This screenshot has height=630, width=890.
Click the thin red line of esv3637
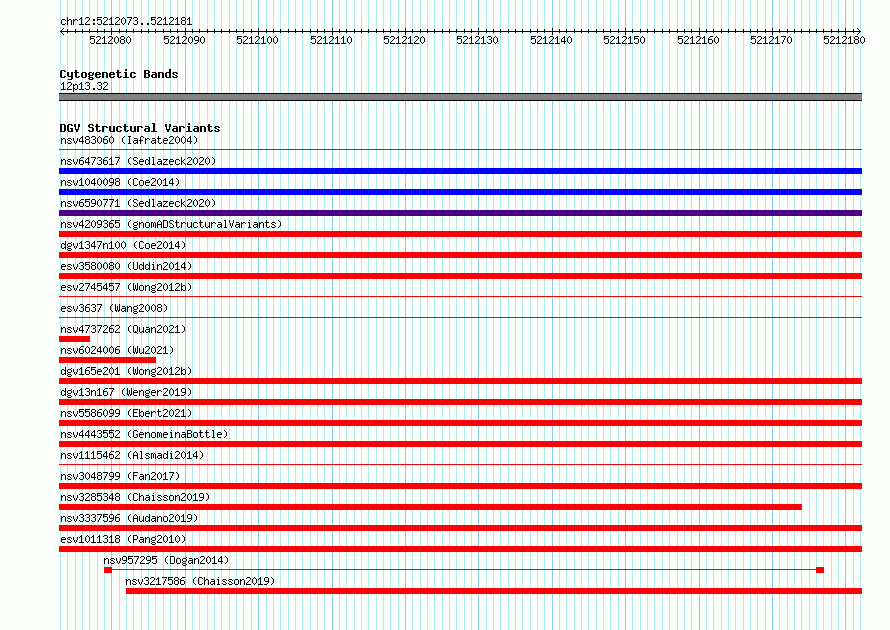pyautogui.click(x=460, y=318)
